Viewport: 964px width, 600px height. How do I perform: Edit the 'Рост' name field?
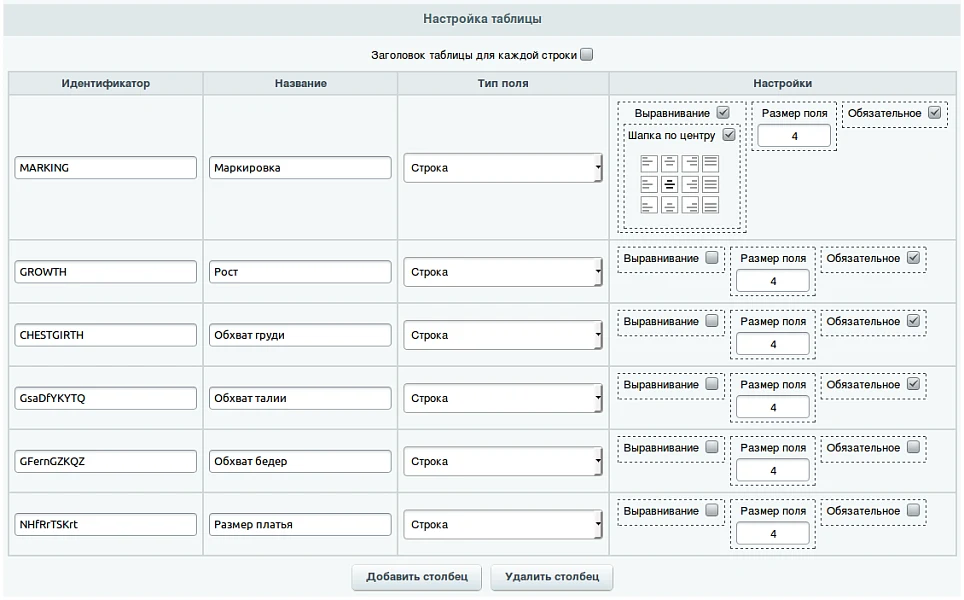[300, 272]
